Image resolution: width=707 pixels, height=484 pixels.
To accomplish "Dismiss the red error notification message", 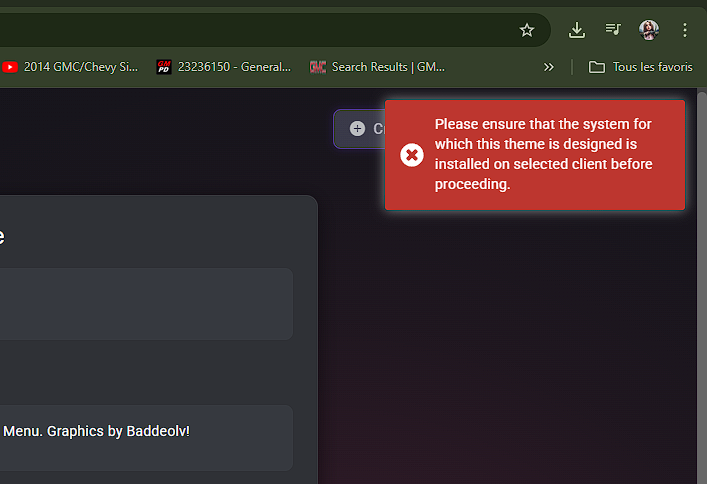I will coord(535,155).
